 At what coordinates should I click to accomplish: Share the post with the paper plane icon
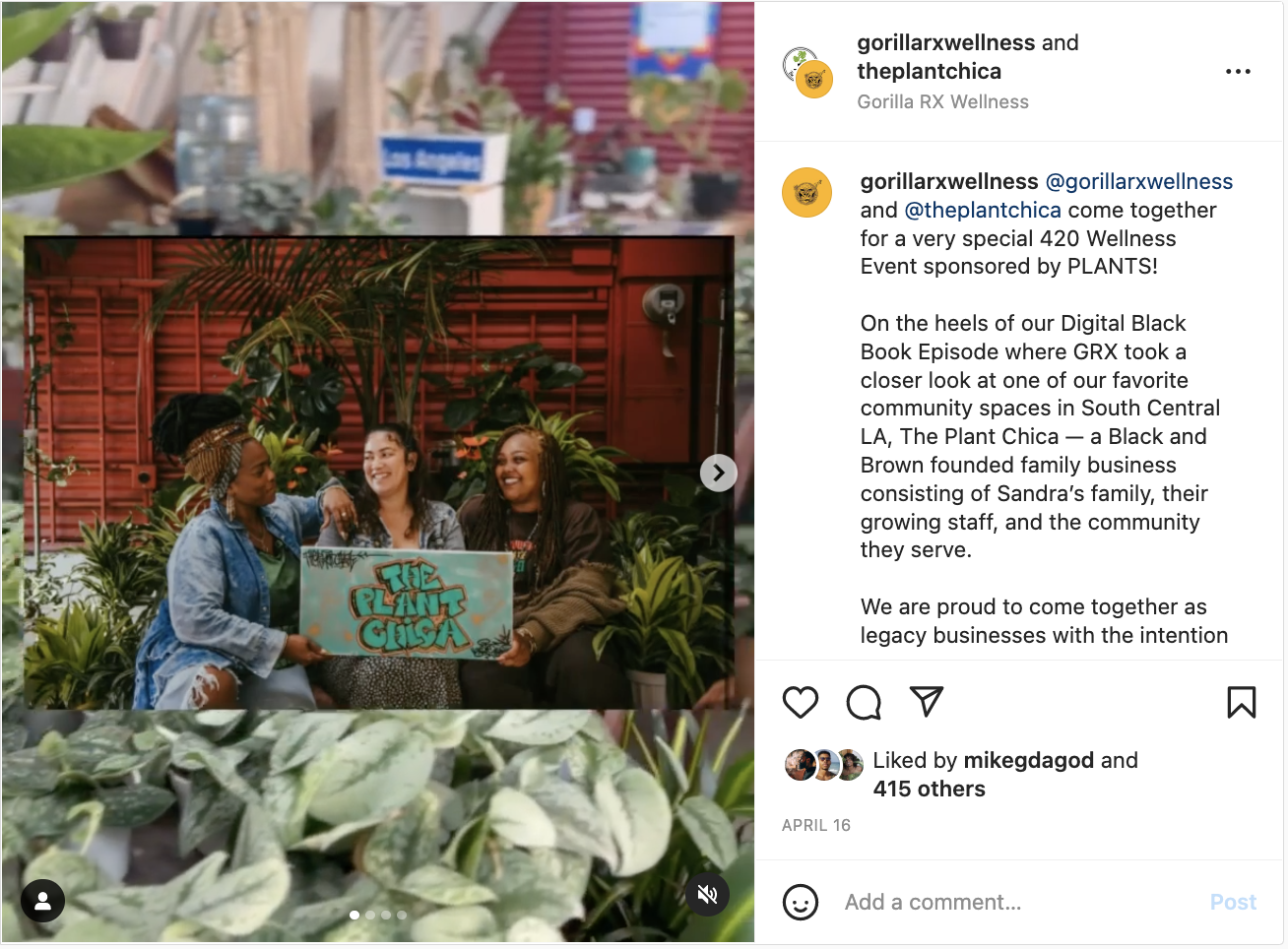click(x=927, y=701)
